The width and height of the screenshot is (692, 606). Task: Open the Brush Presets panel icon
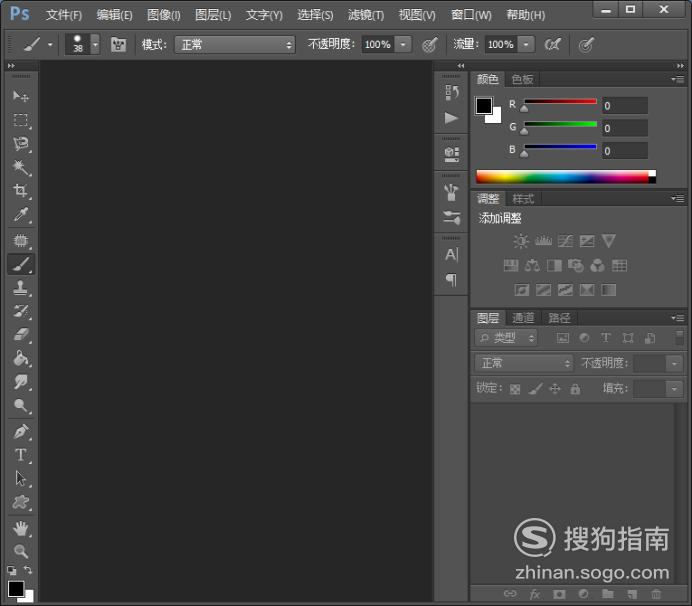pyautogui.click(x=451, y=217)
